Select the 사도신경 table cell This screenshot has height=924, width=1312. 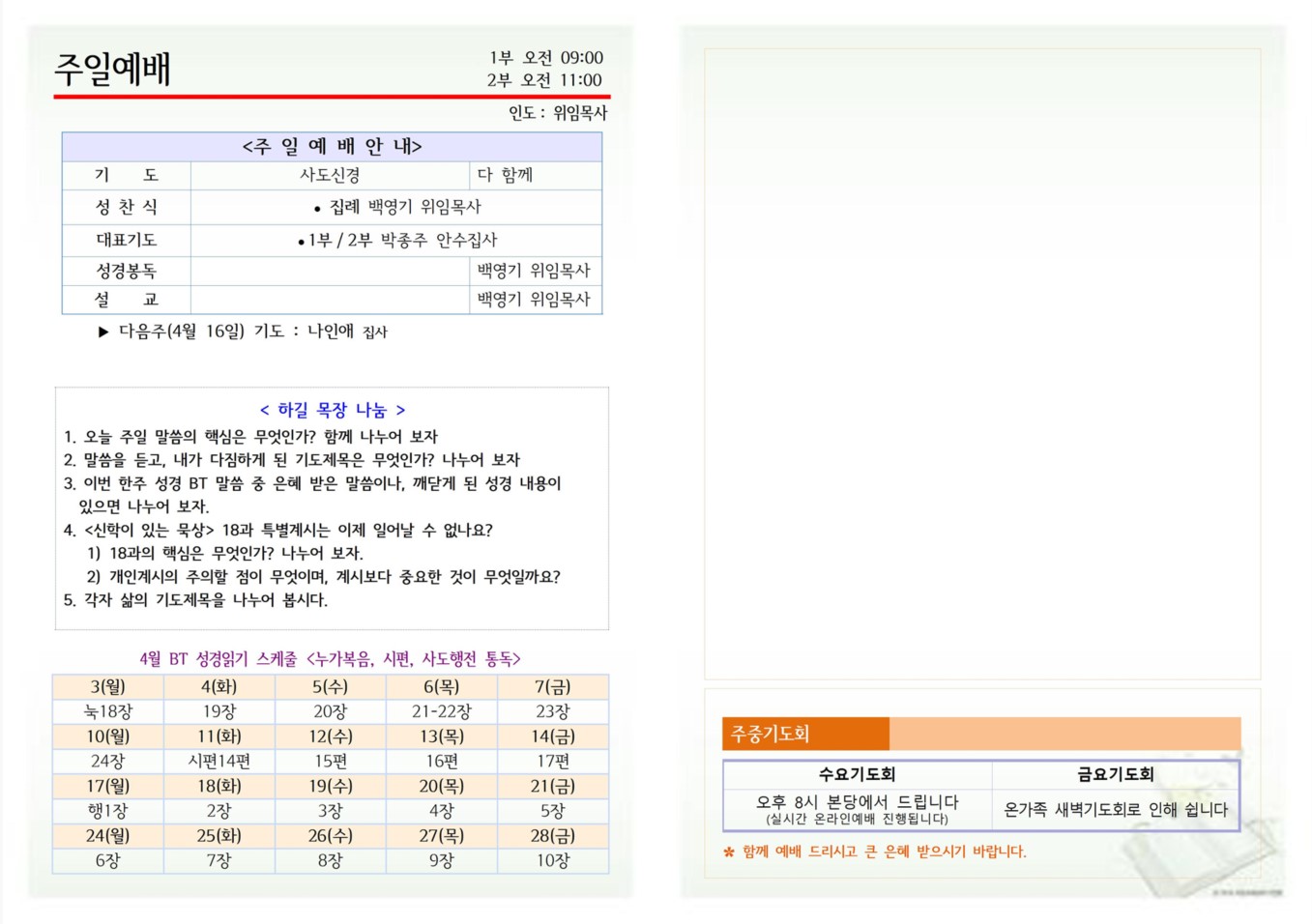click(330, 175)
